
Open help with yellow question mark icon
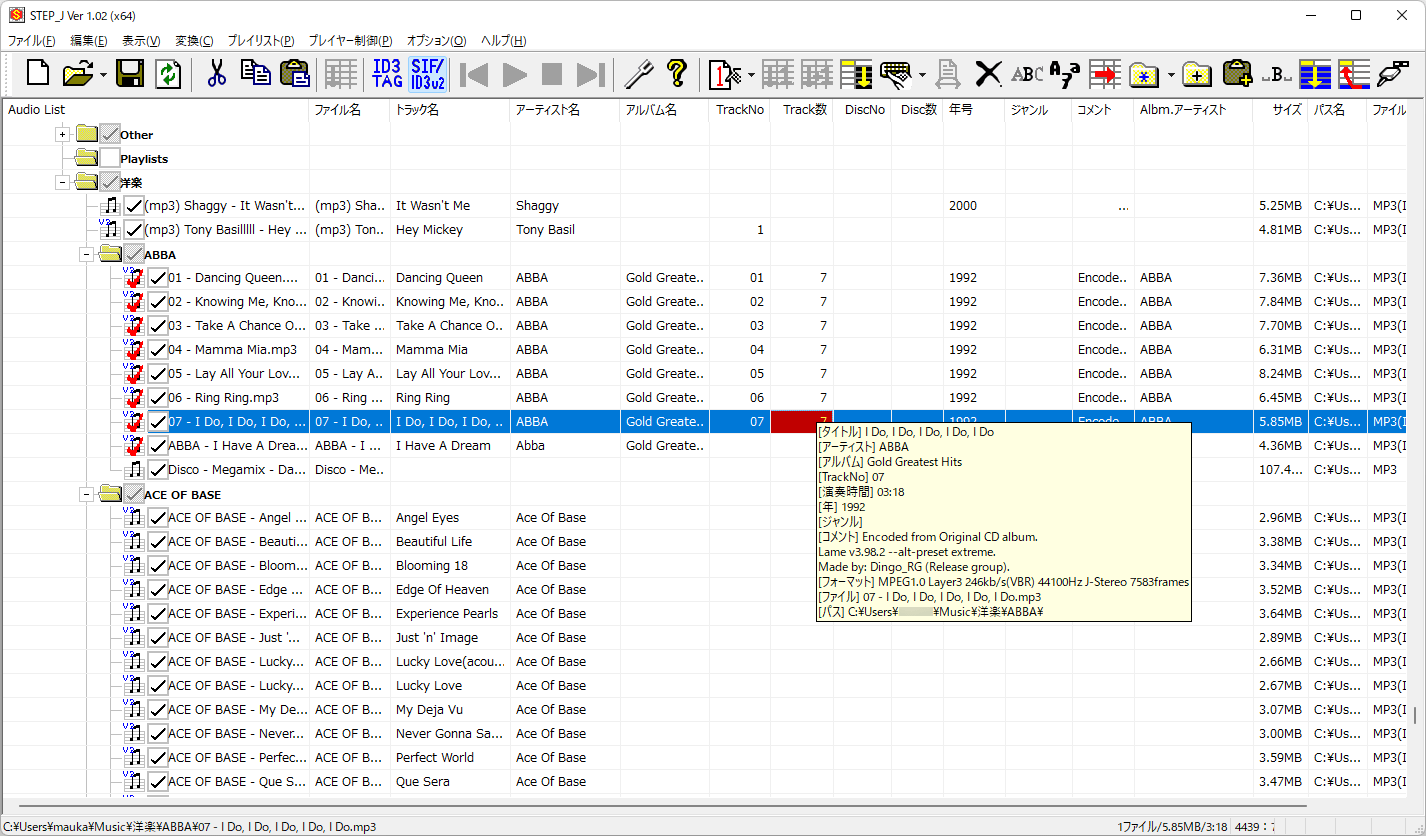pos(678,73)
